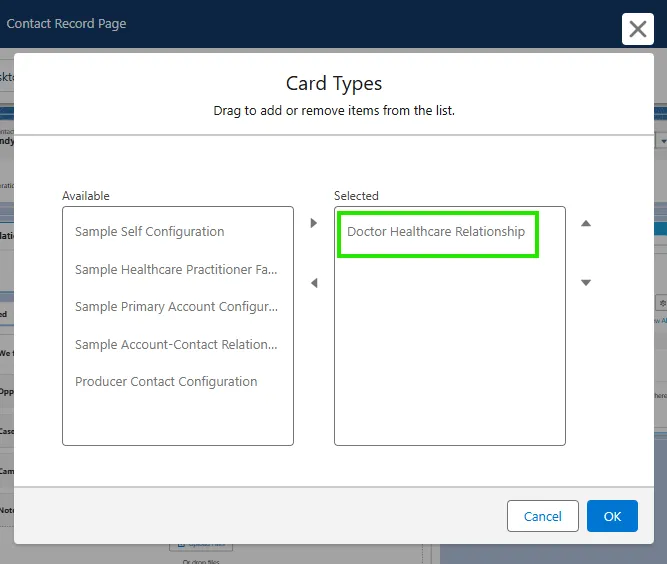Click the Available list label
The height and width of the screenshot is (564, 667).
[x=86, y=196]
